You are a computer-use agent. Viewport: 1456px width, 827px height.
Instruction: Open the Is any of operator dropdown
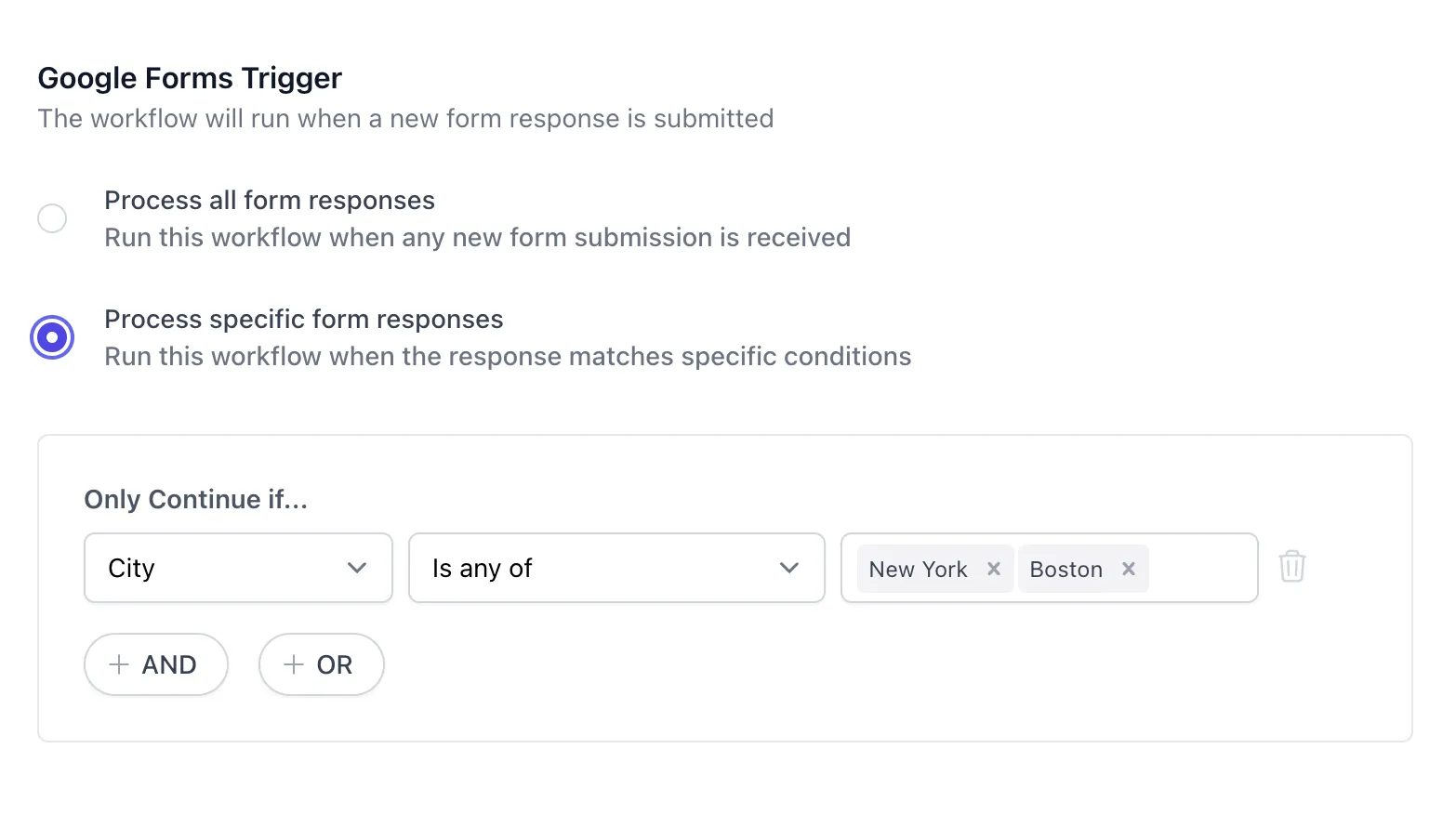[616, 568]
